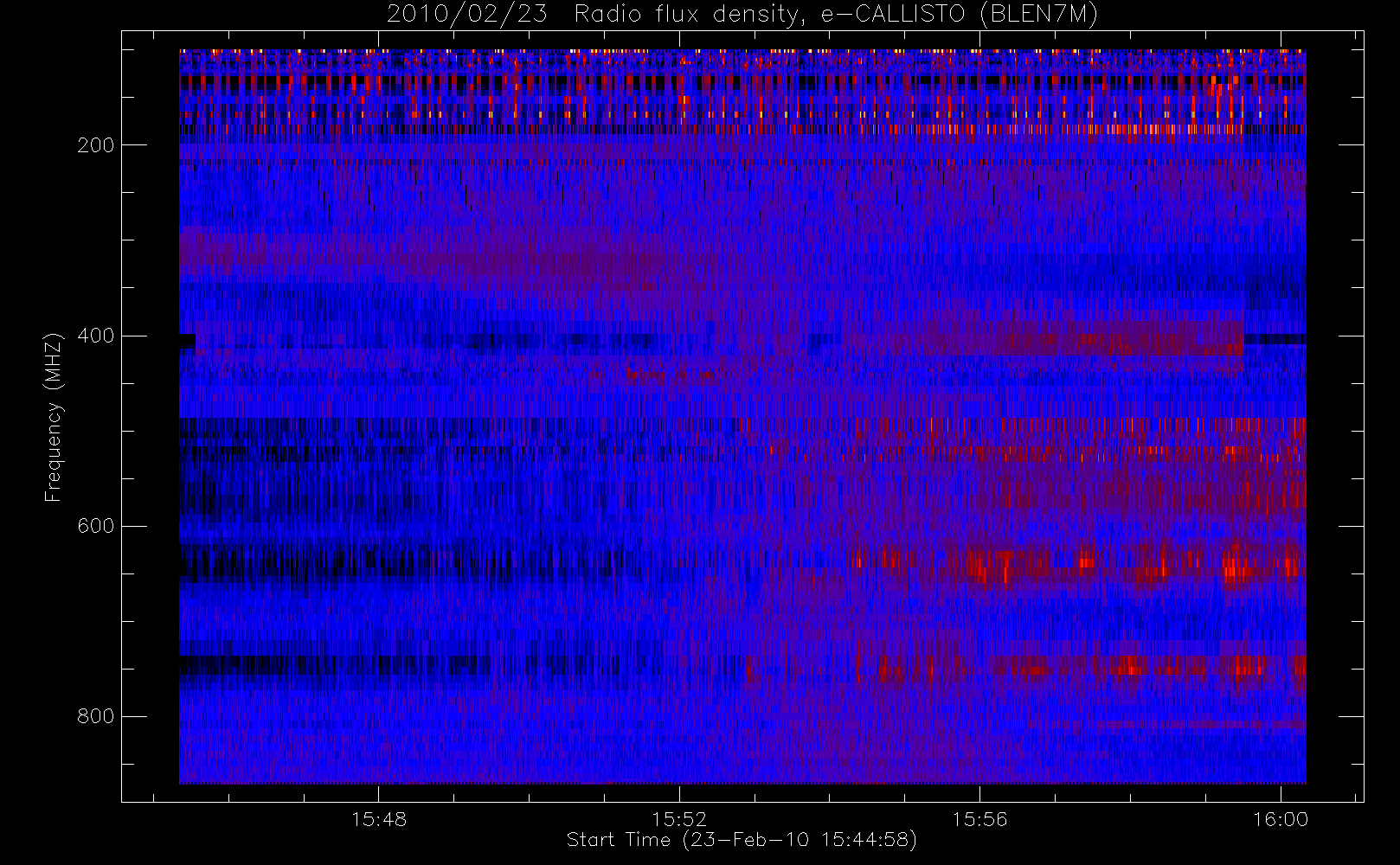Click the 'Frequency (MHZ)' axis label
This screenshot has height=865, width=1400.
[x=54, y=418]
